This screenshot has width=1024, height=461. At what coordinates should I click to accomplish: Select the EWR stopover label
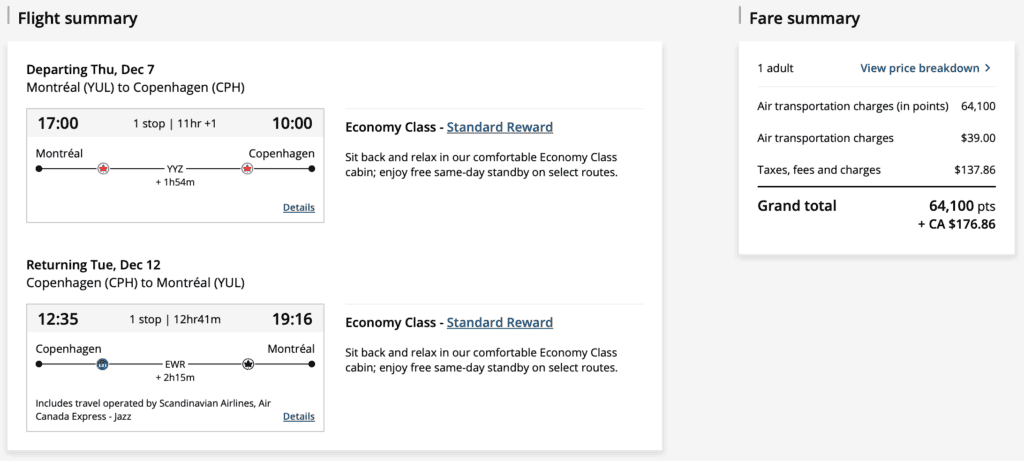pos(175,364)
